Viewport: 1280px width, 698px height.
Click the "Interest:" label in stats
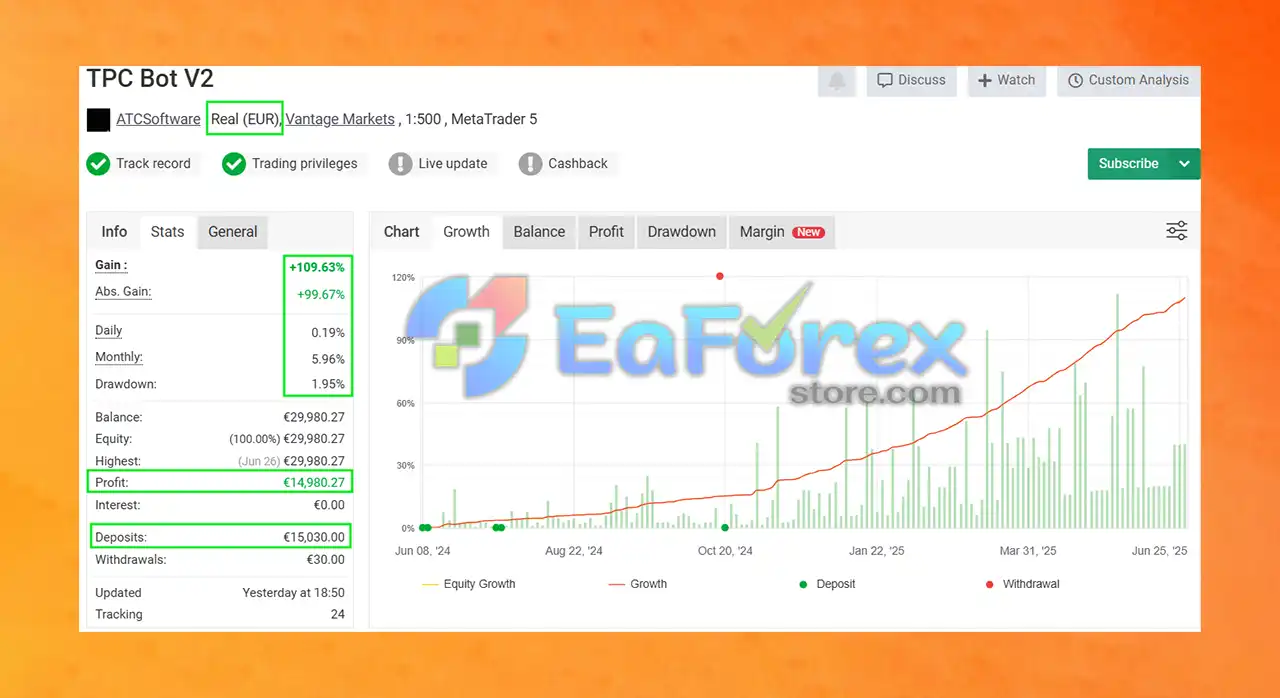pos(118,505)
